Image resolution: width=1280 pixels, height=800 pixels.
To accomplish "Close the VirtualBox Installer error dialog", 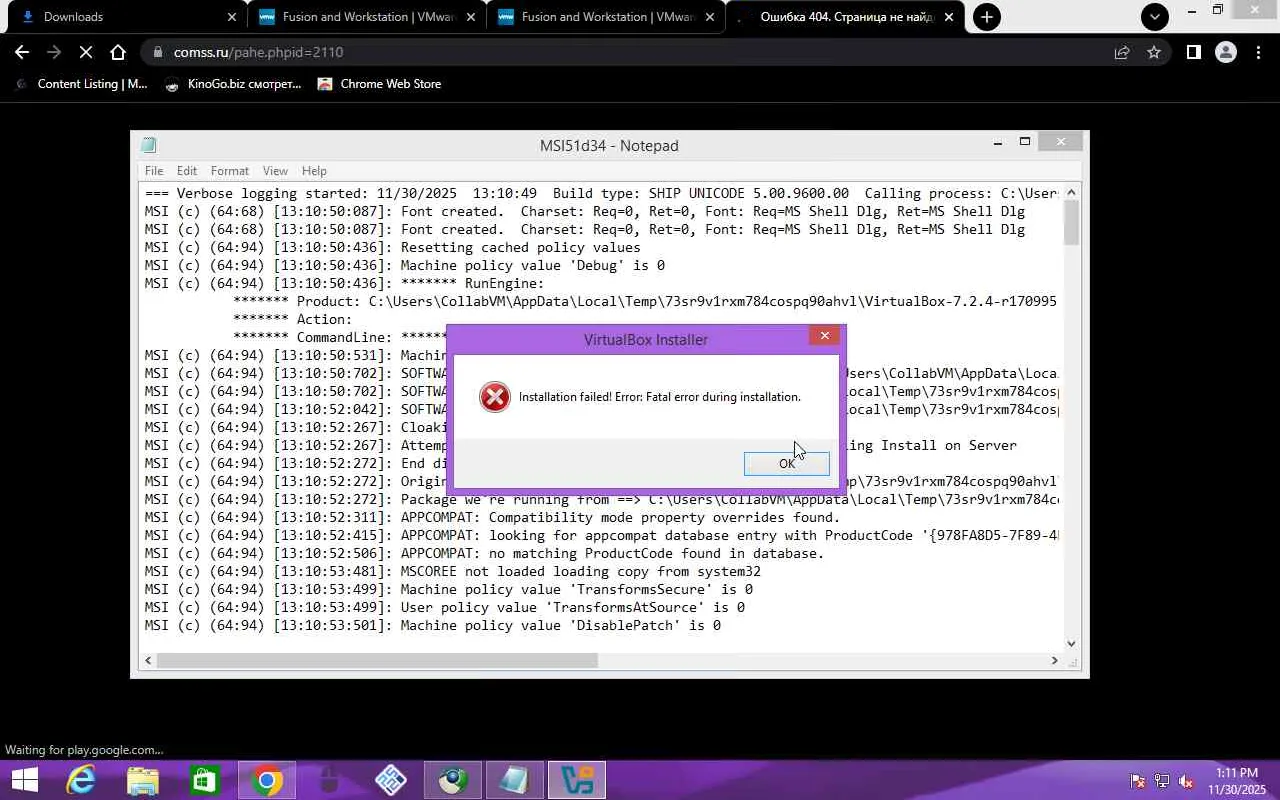I will pos(824,336).
